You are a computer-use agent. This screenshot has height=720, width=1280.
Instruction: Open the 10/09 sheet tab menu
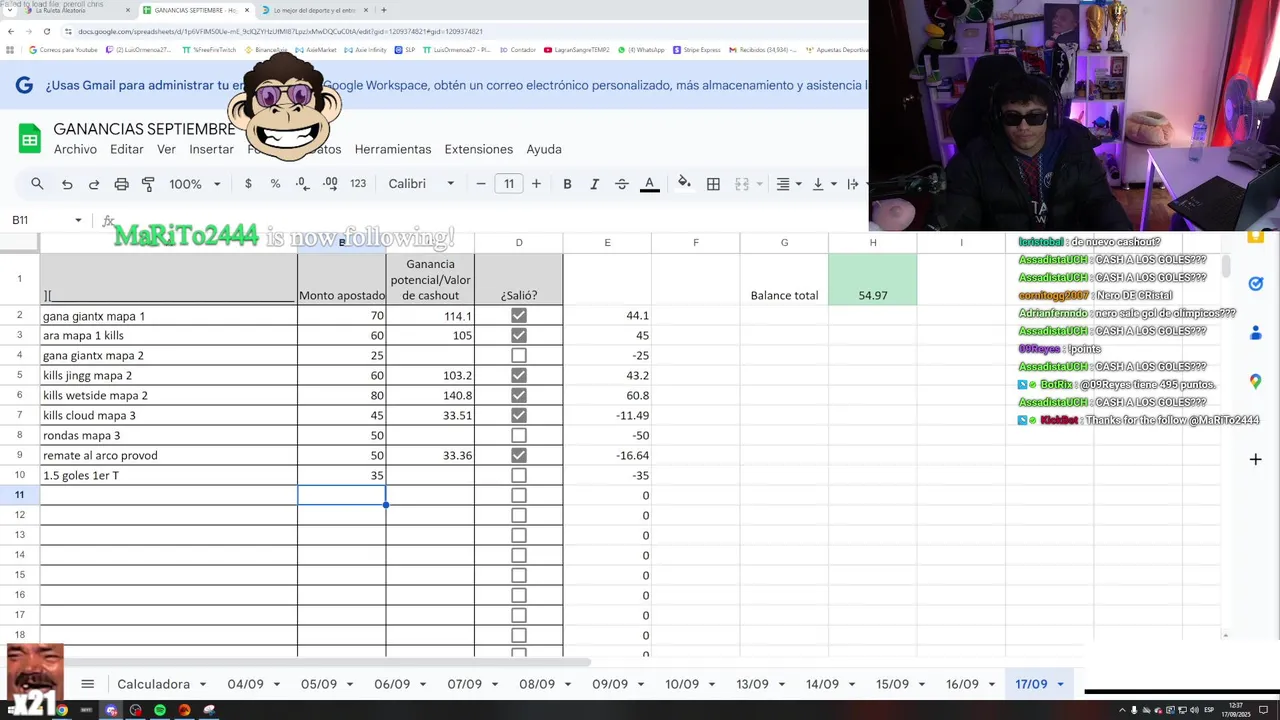712,684
